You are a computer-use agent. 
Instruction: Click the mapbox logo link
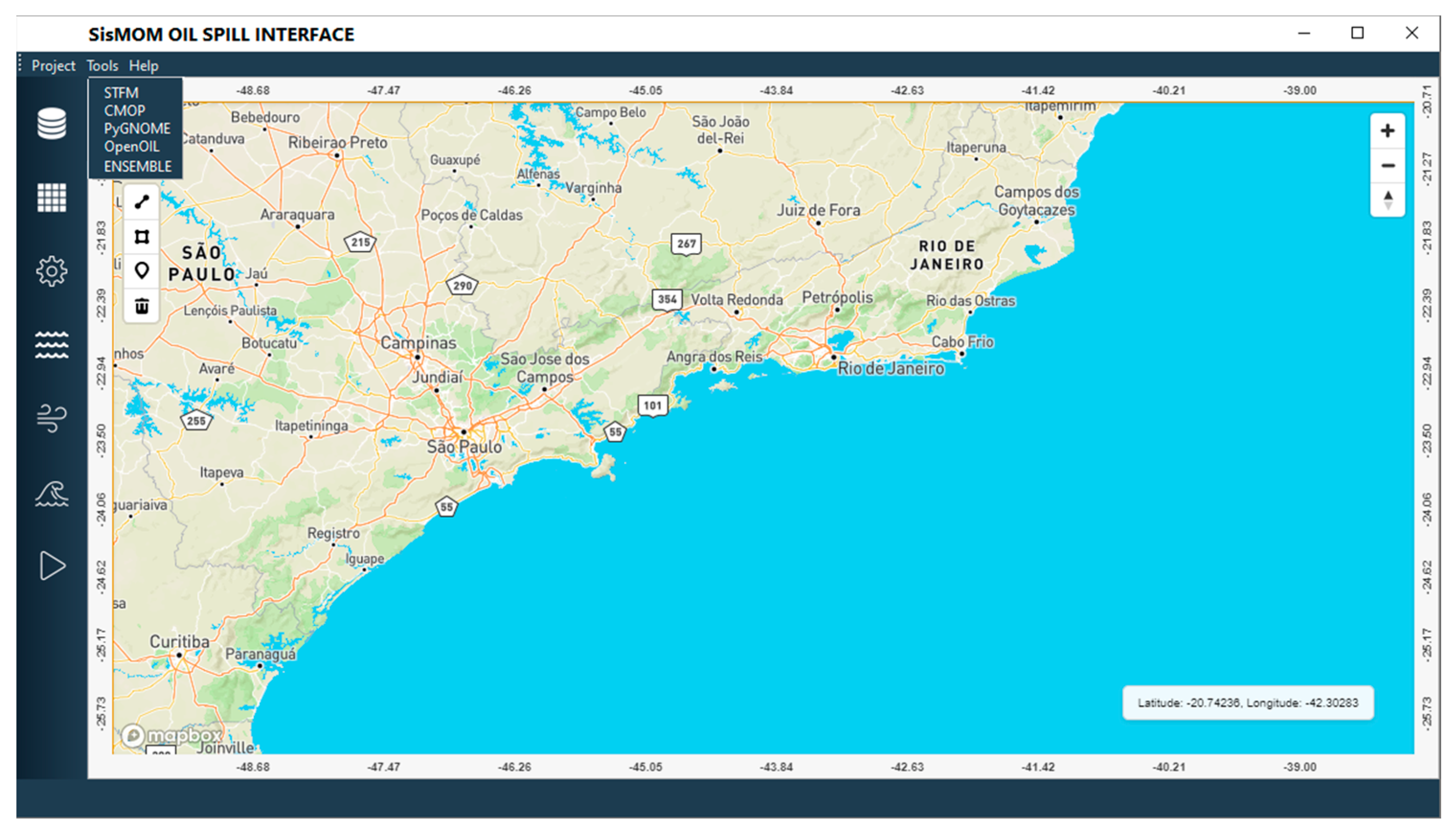pos(171,735)
